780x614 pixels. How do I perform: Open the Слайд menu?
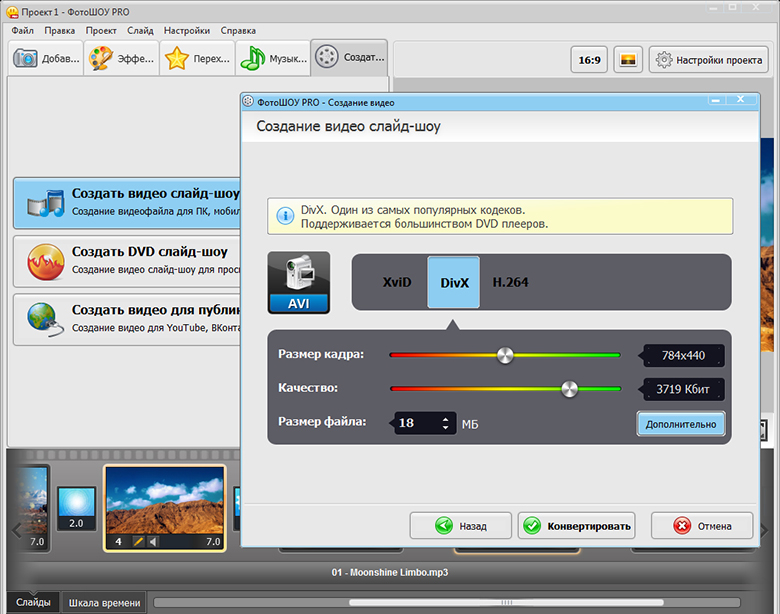pyautogui.click(x=140, y=30)
